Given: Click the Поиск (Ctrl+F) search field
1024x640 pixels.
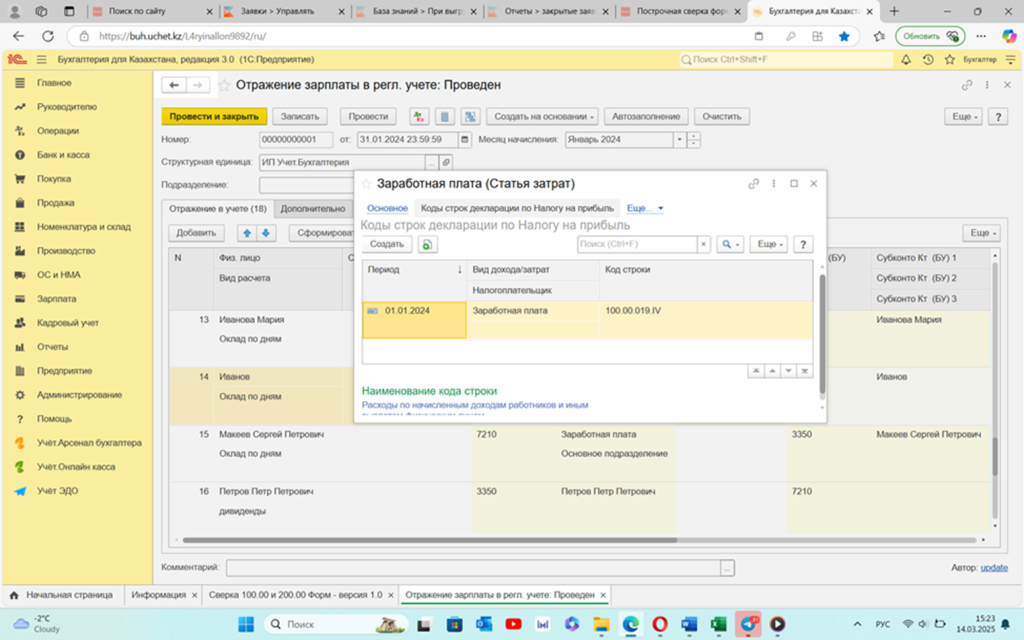Looking at the screenshot, I should (x=636, y=244).
